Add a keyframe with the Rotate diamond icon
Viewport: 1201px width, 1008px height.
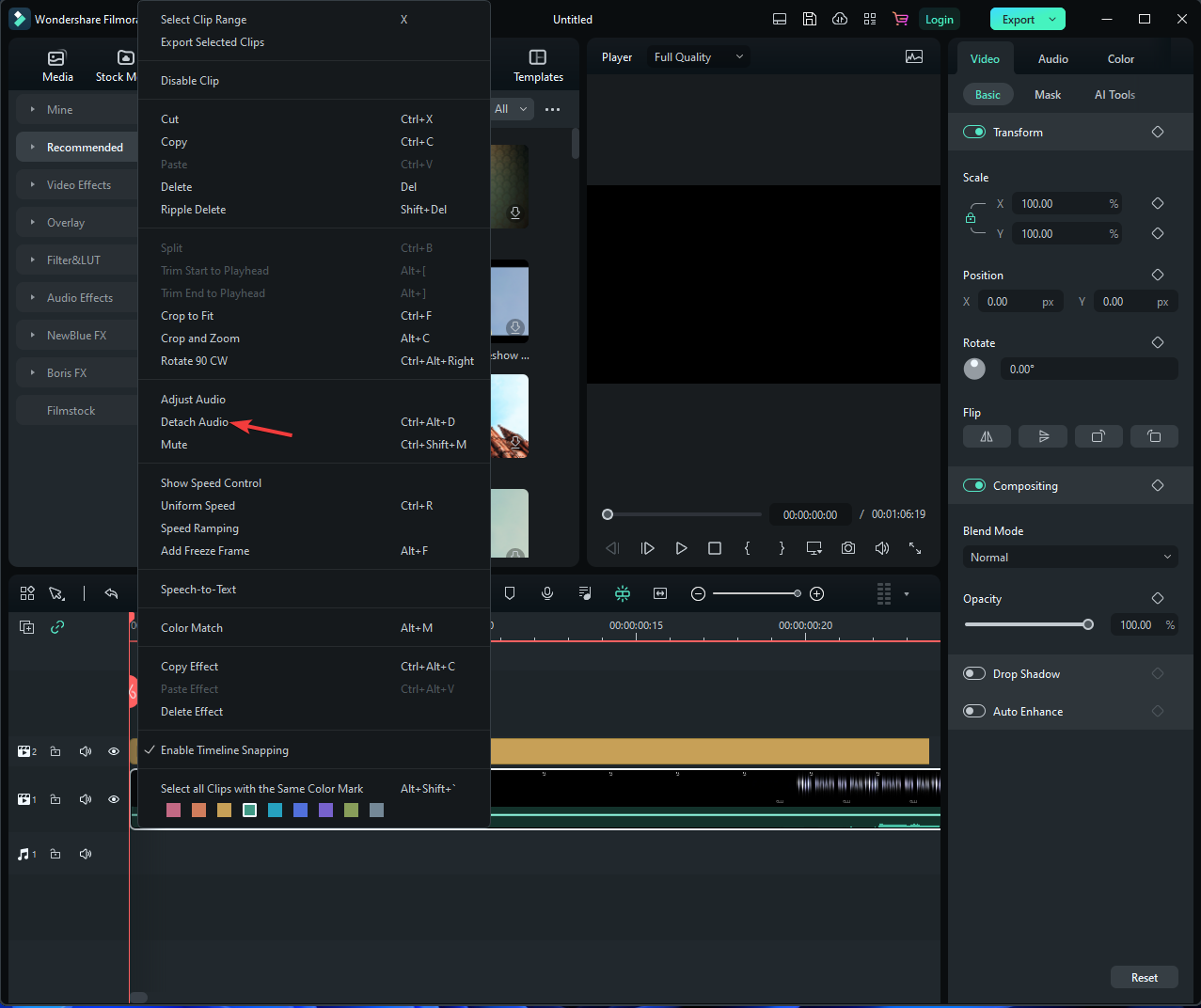pyautogui.click(x=1158, y=342)
